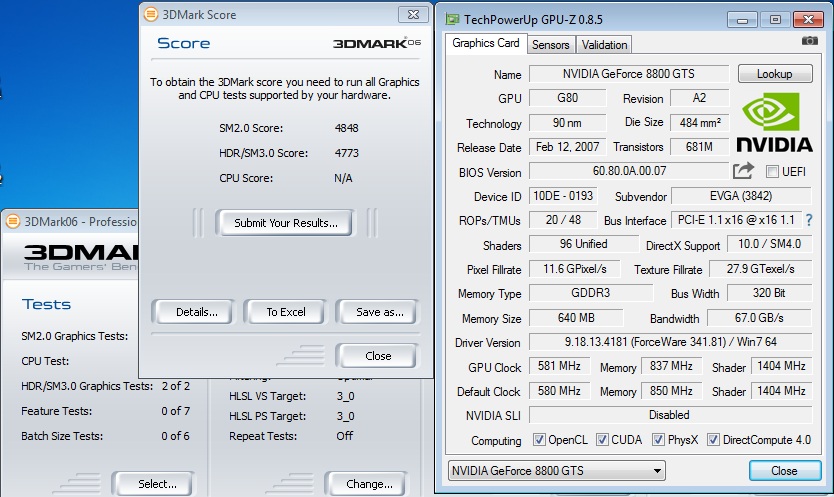Switch to the Graphics Card tab
This screenshot has height=497, width=834.
(x=486, y=43)
